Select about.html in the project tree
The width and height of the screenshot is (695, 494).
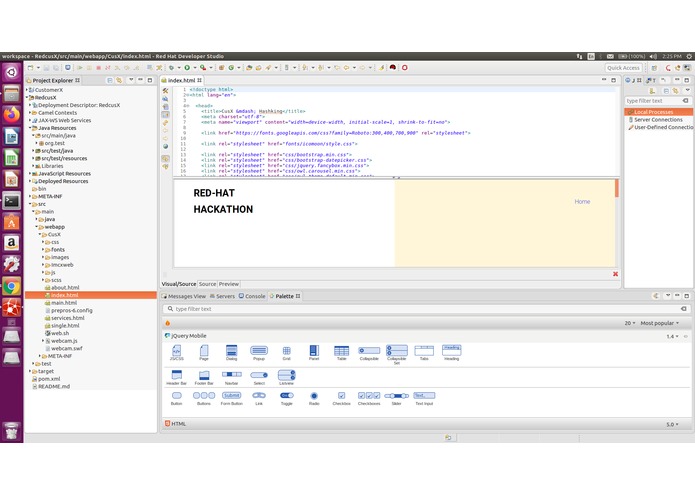pyautogui.click(x=65, y=288)
